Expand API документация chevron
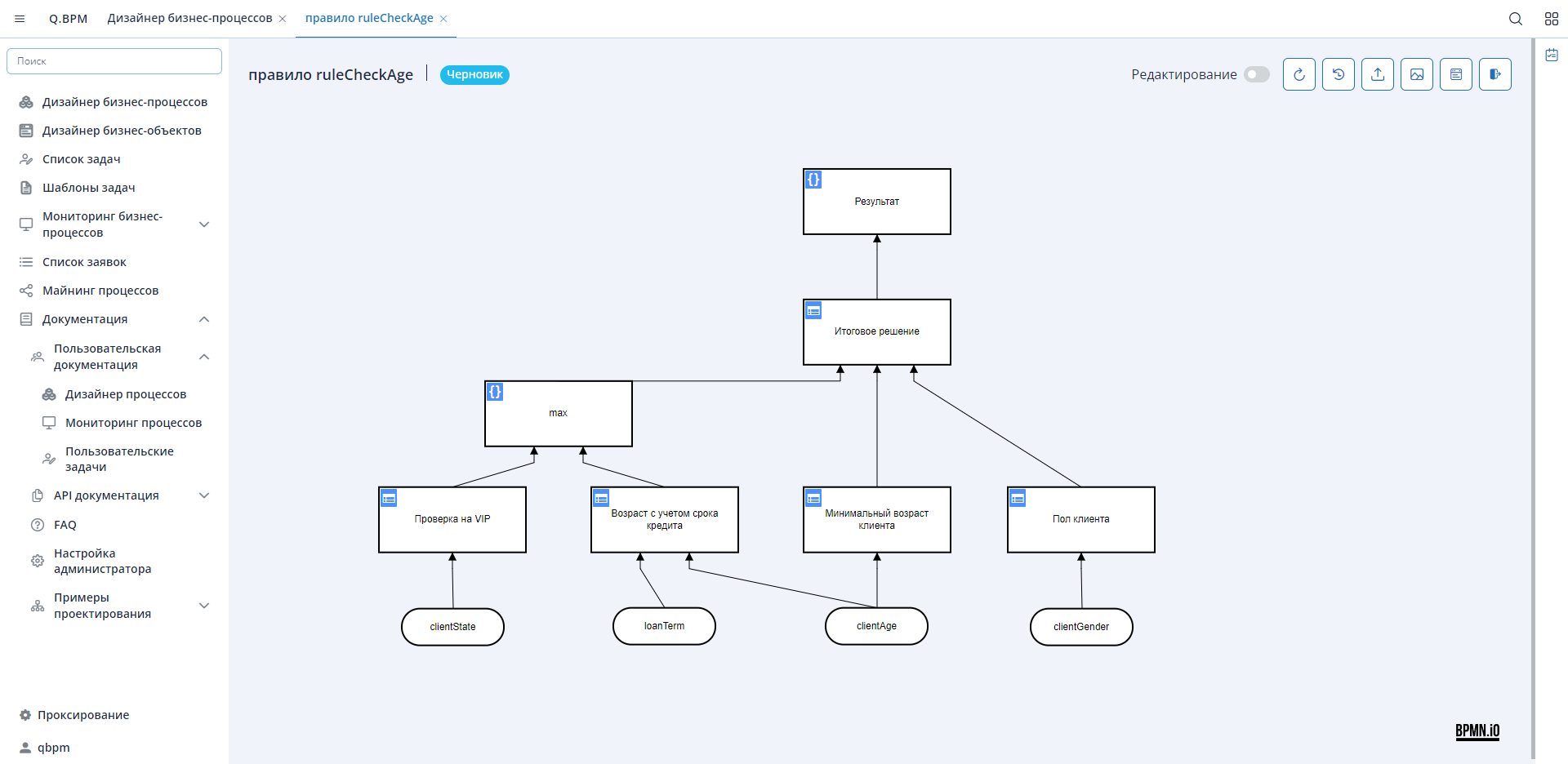This screenshot has height=764, width=1568. pyautogui.click(x=204, y=495)
